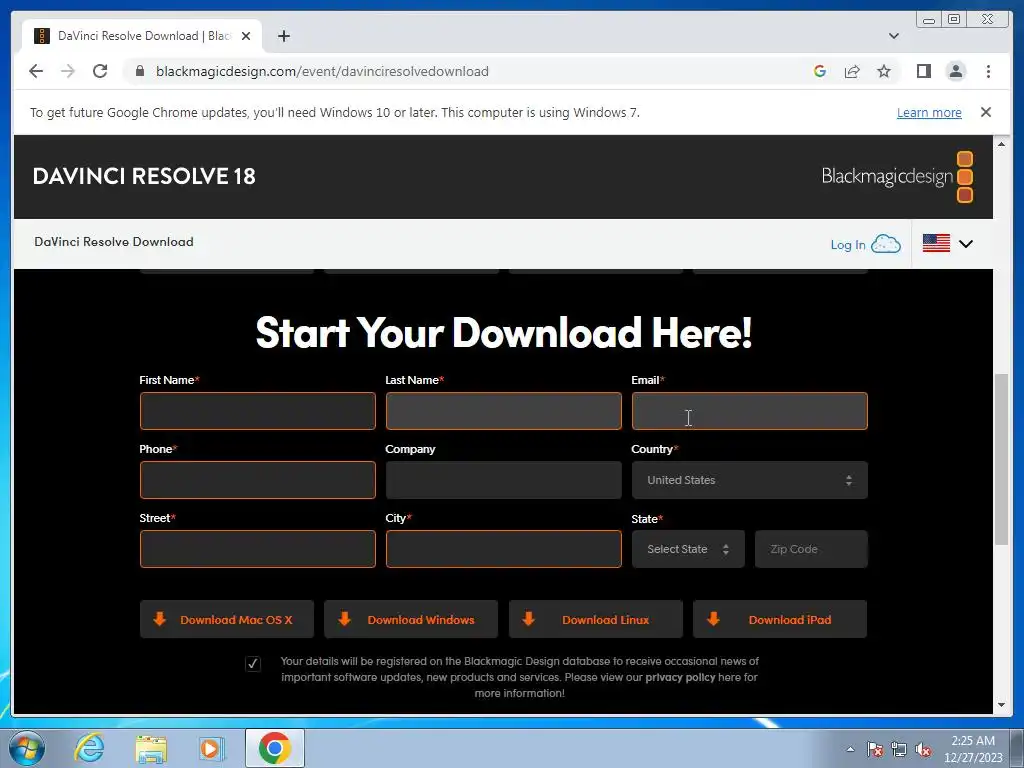Open the Action Center flag icon
Screen dimensions: 1024x768
pos(875,749)
